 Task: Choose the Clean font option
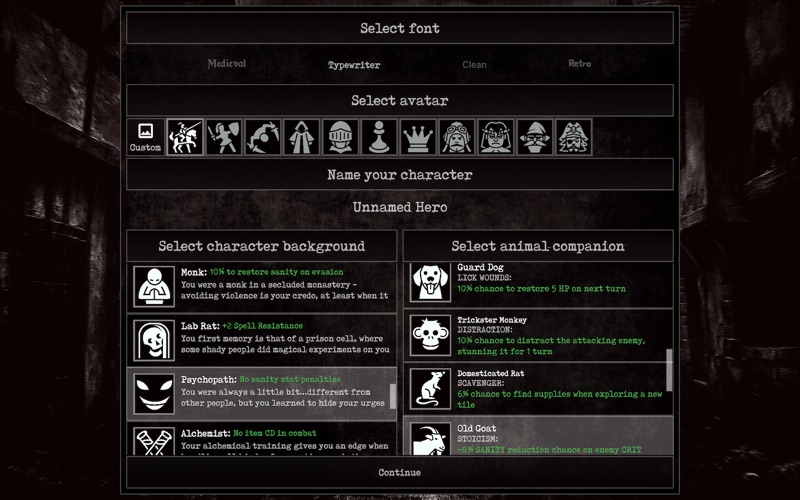[x=474, y=64]
